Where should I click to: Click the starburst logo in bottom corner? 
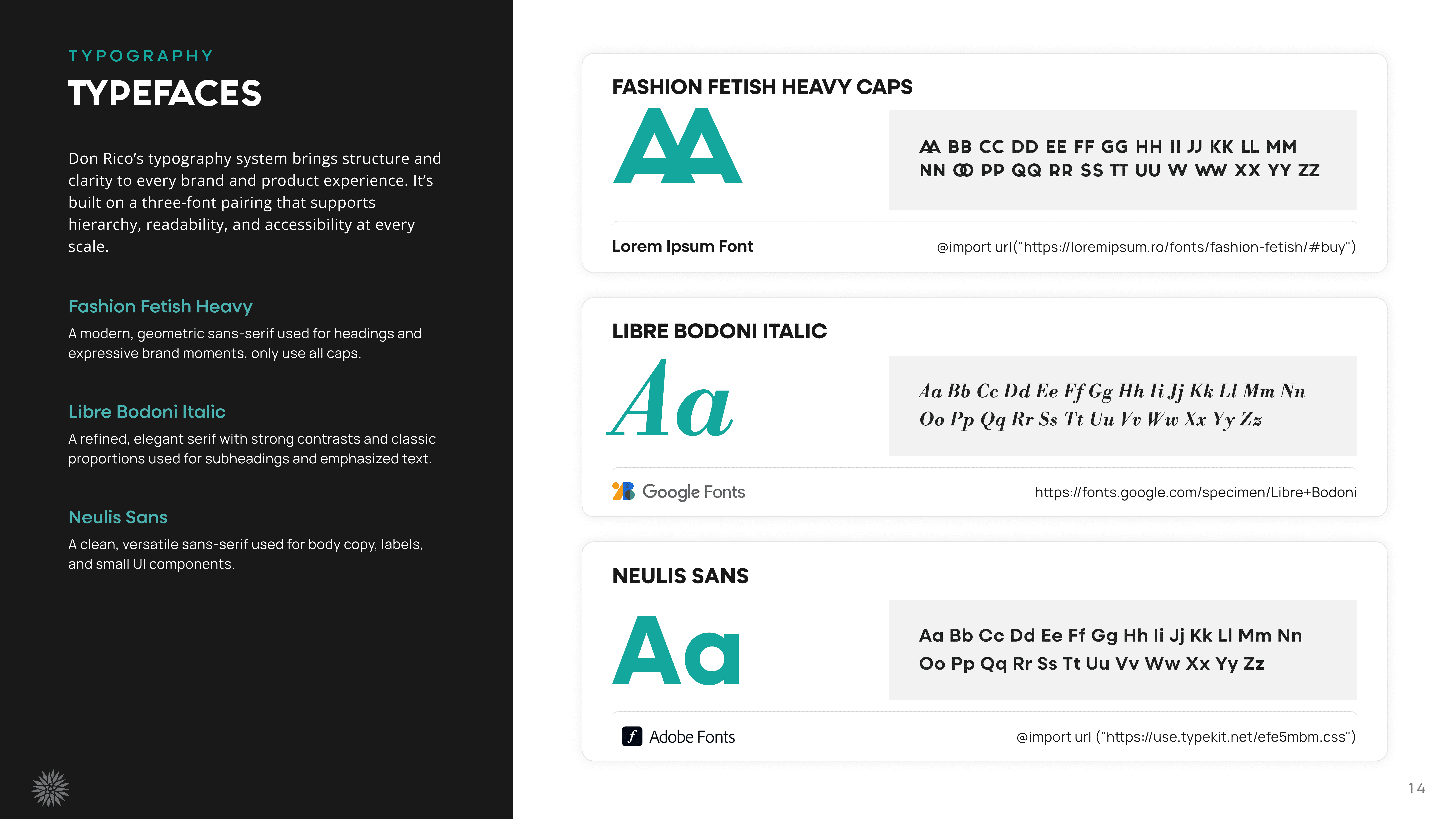click(50, 788)
